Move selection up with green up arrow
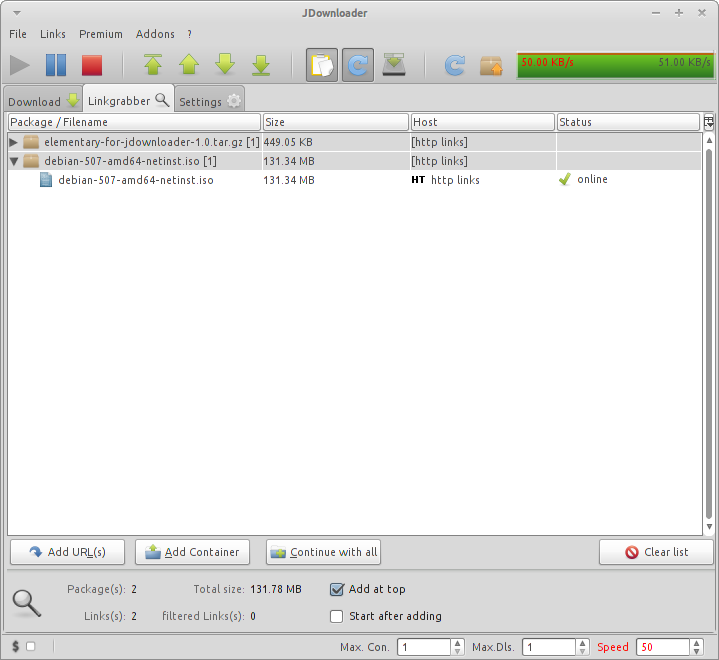This screenshot has height=660, width=719. pyautogui.click(x=189, y=65)
